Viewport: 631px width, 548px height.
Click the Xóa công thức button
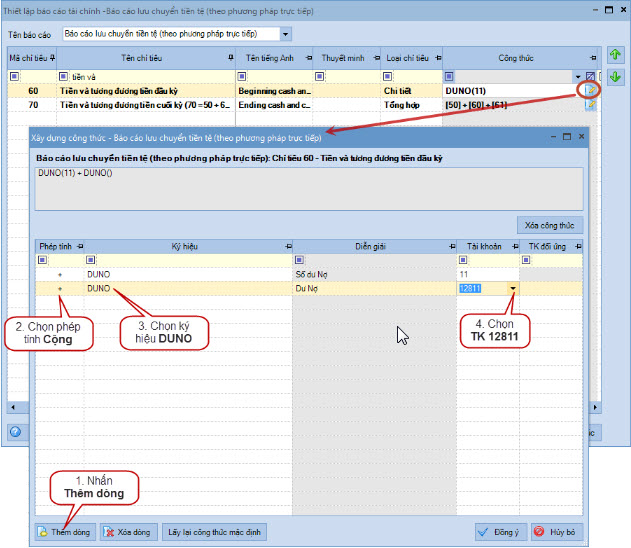(x=550, y=225)
